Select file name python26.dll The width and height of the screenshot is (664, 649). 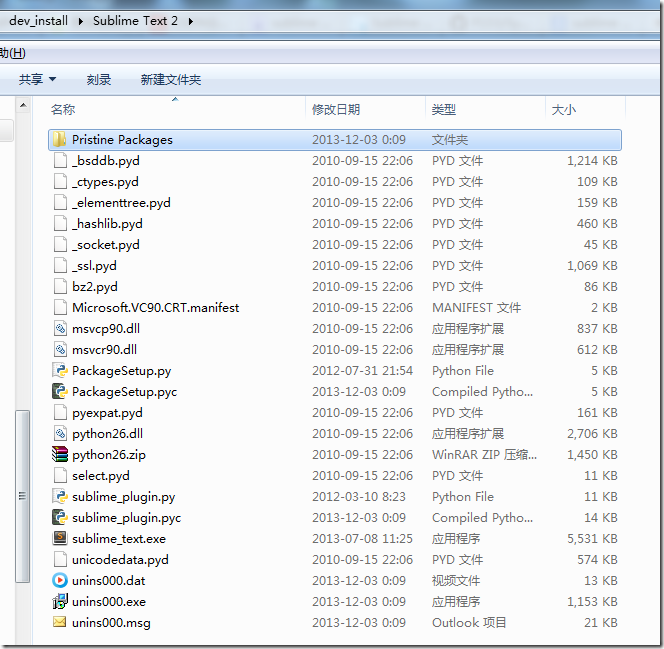coord(107,434)
